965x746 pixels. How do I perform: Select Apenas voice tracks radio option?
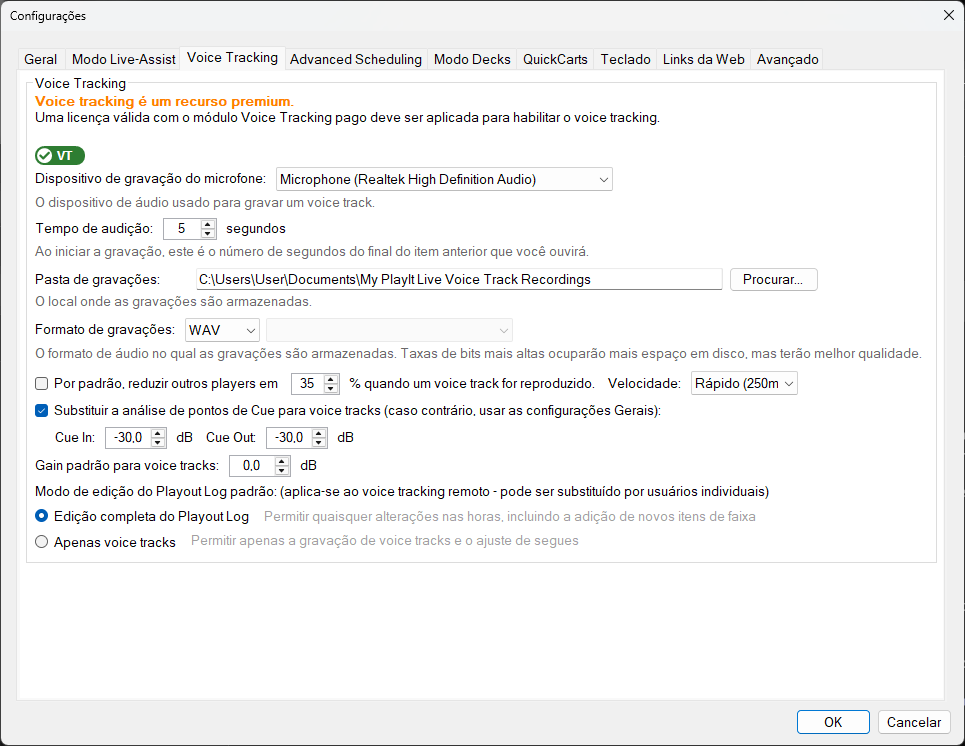coord(42,542)
